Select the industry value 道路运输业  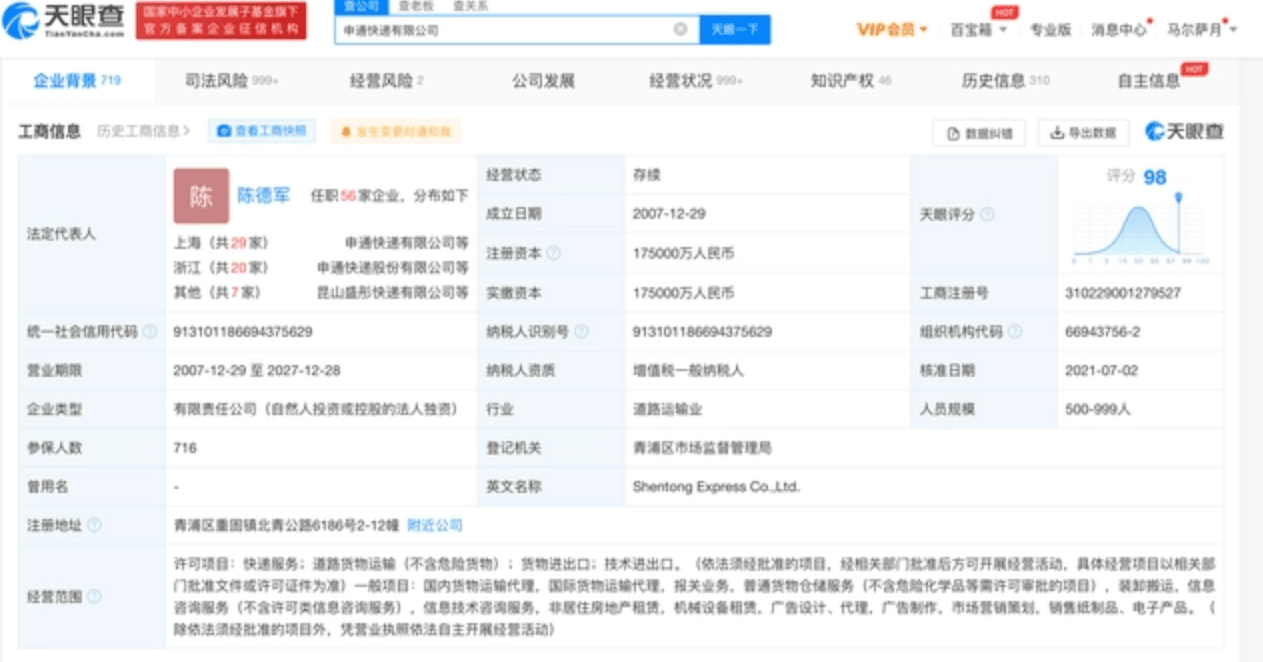[x=667, y=409]
